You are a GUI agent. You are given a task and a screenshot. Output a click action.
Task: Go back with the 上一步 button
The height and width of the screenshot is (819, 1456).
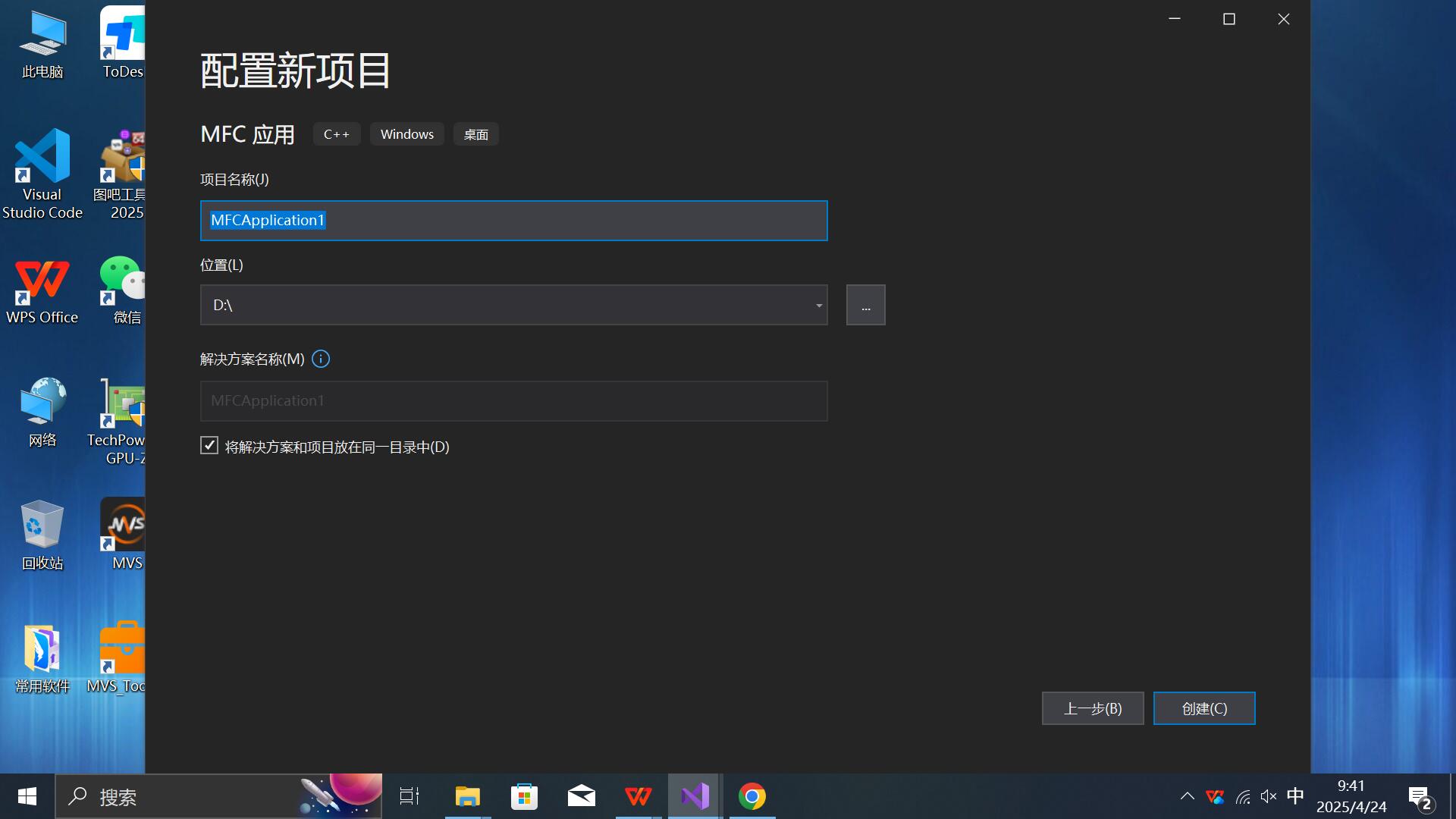point(1092,708)
